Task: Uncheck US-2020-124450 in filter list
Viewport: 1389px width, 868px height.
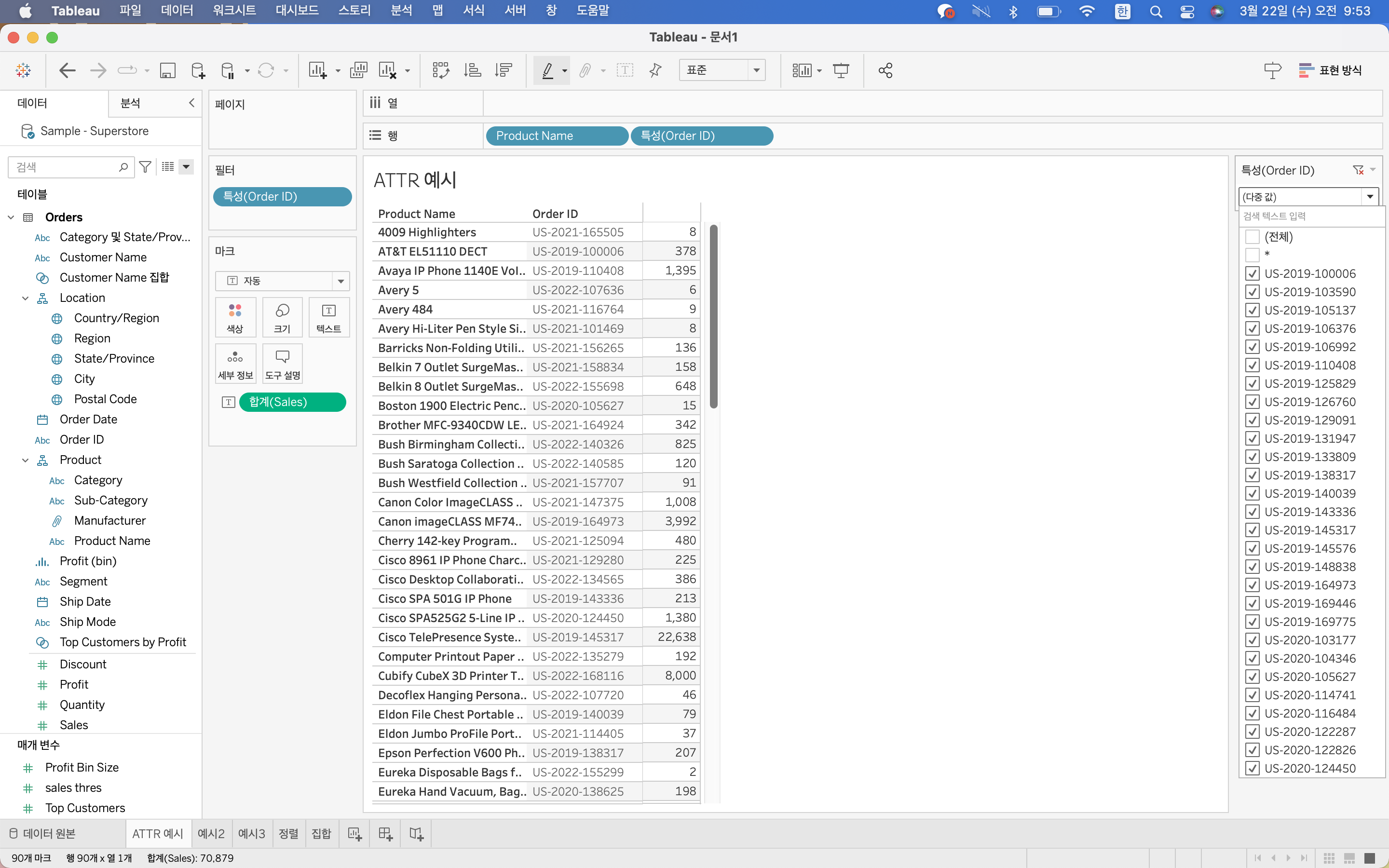Action: (1253, 768)
